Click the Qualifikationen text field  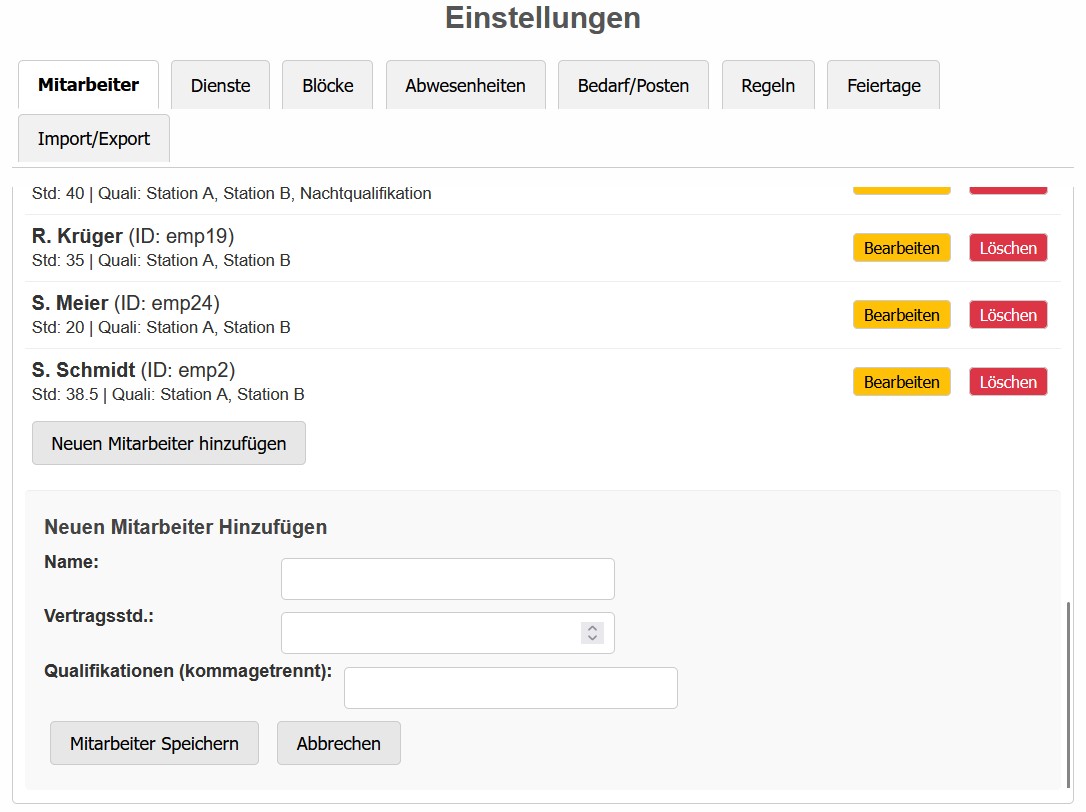point(510,688)
